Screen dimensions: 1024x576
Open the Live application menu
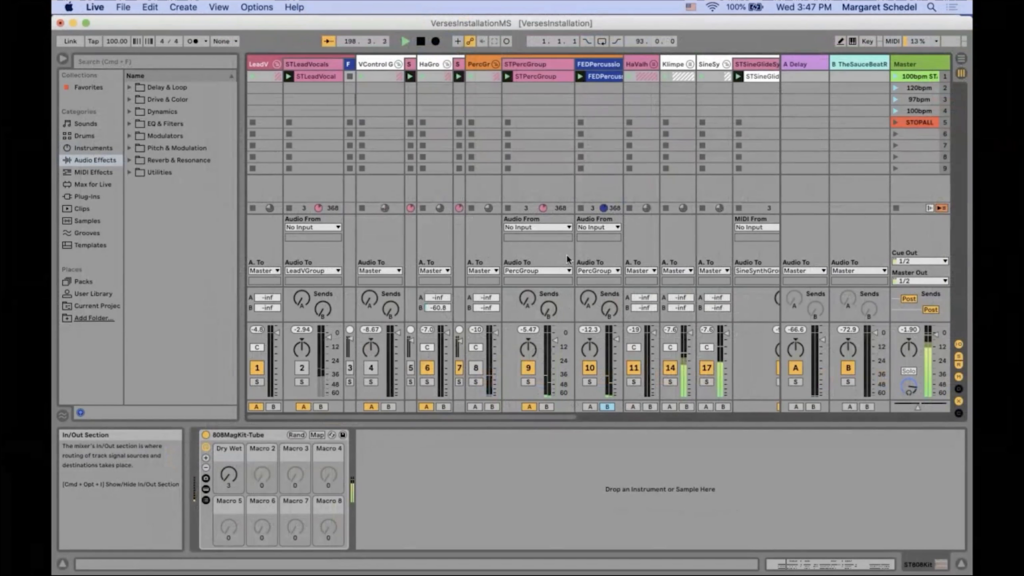pyautogui.click(x=95, y=7)
